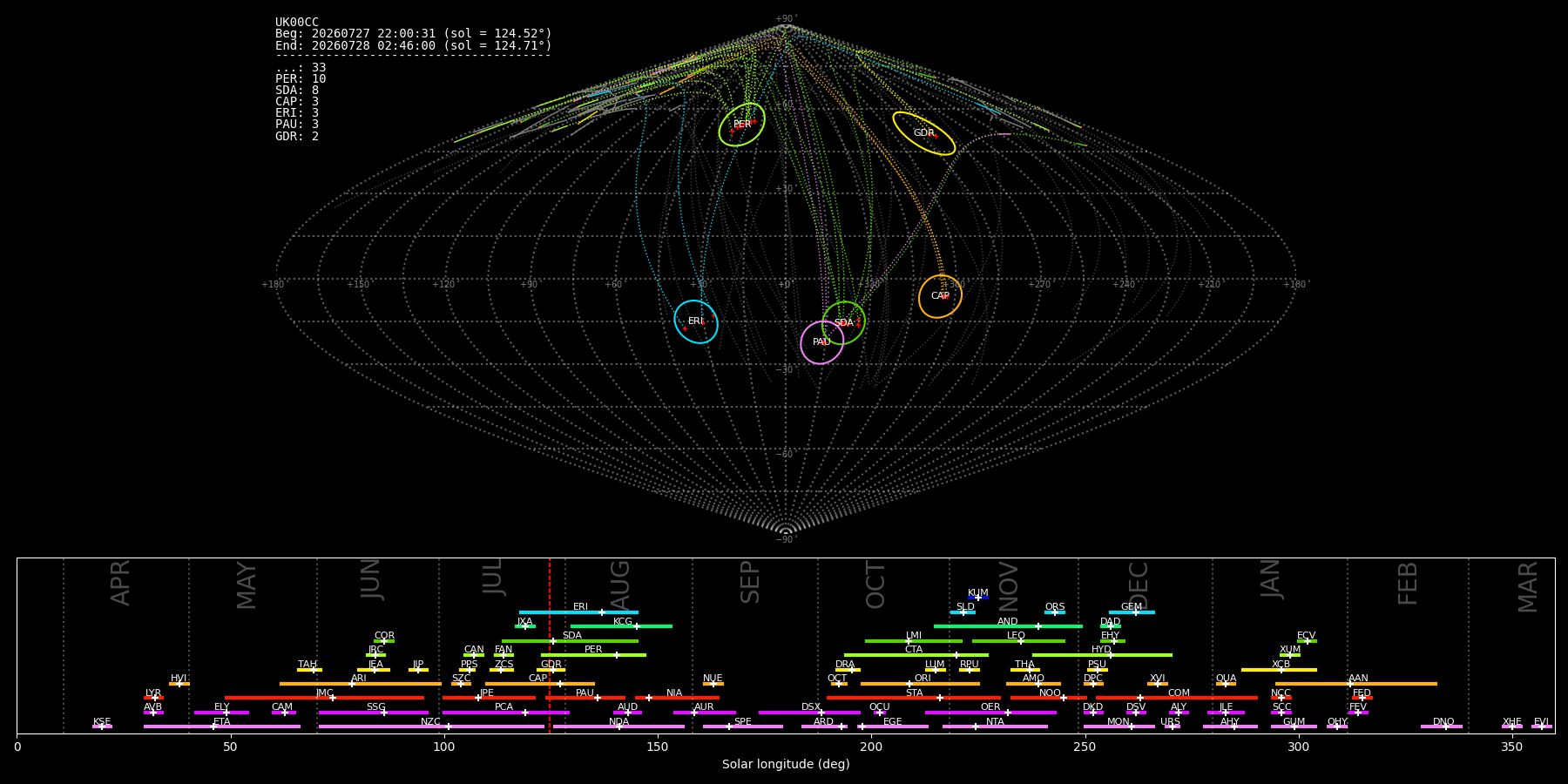Click the PER: 10 count in legend
This screenshot has width=1568, height=784.
tap(301, 78)
